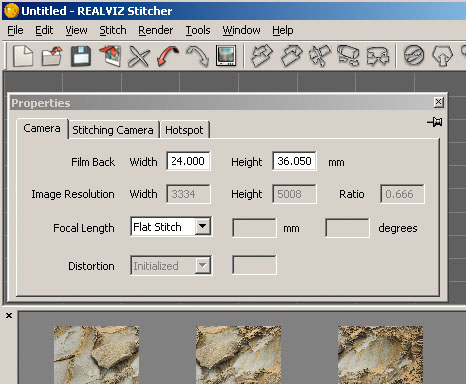Click the Film Back Width field
Screen dimensions: 466x384
coord(188,161)
